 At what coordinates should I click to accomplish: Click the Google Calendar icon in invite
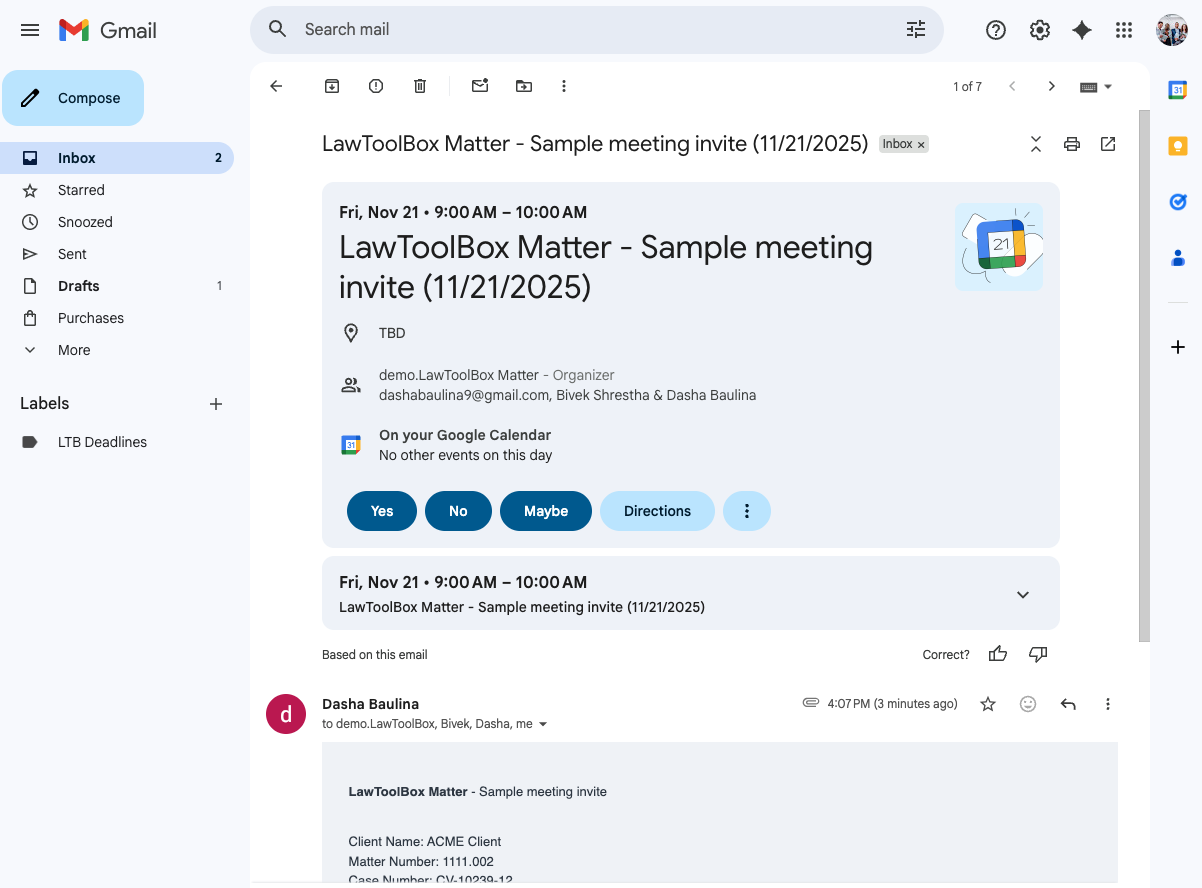pos(351,445)
